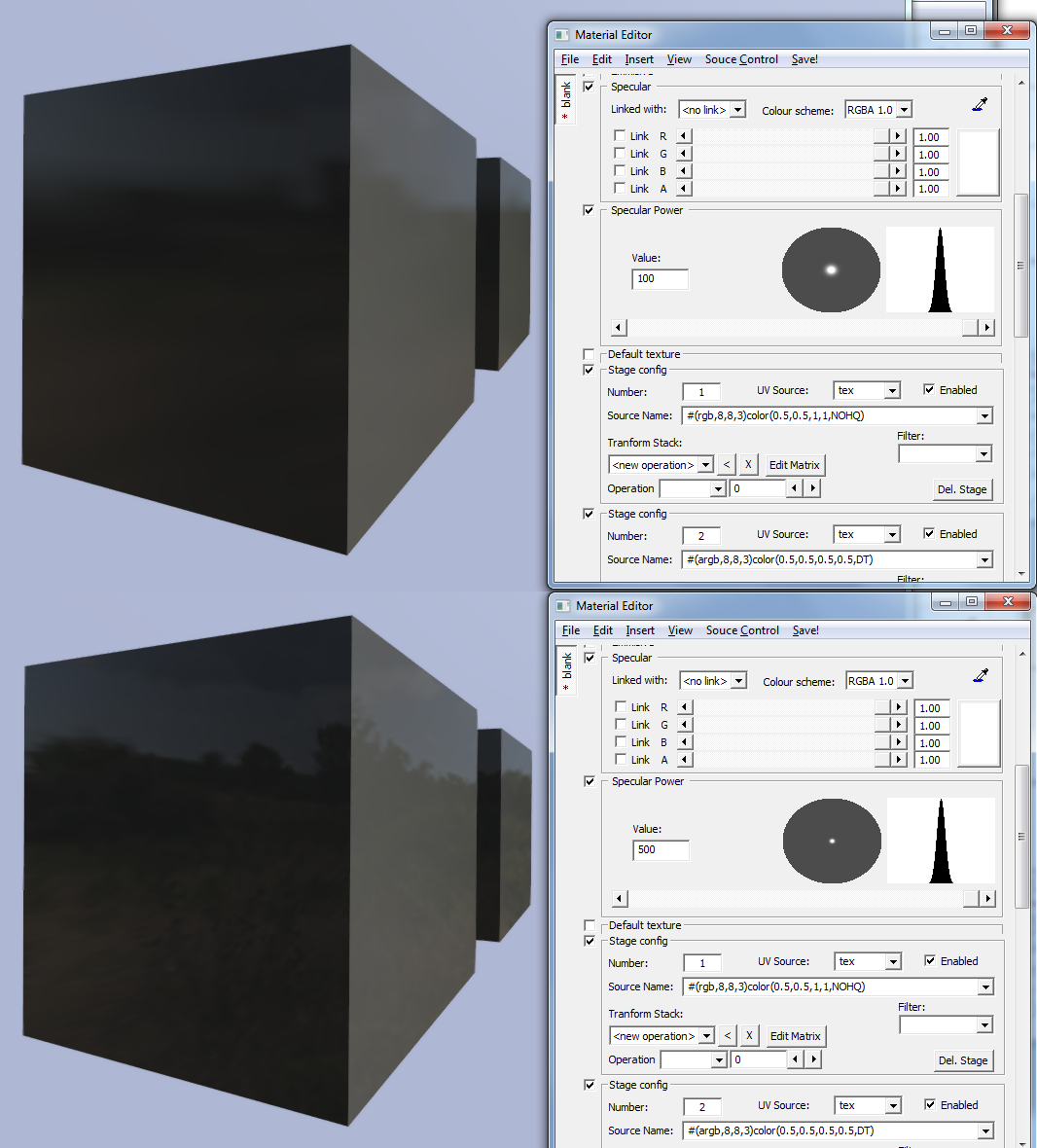Open Colour scheme dropdown in bottom editor

pos(905,681)
